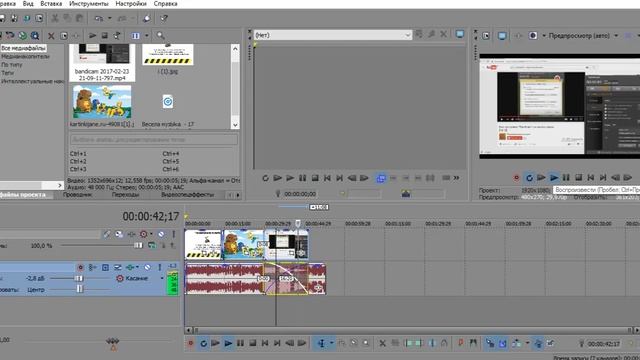The height and width of the screenshot is (360, 640).
Task: Mute the audio track
Action: coord(147,267)
